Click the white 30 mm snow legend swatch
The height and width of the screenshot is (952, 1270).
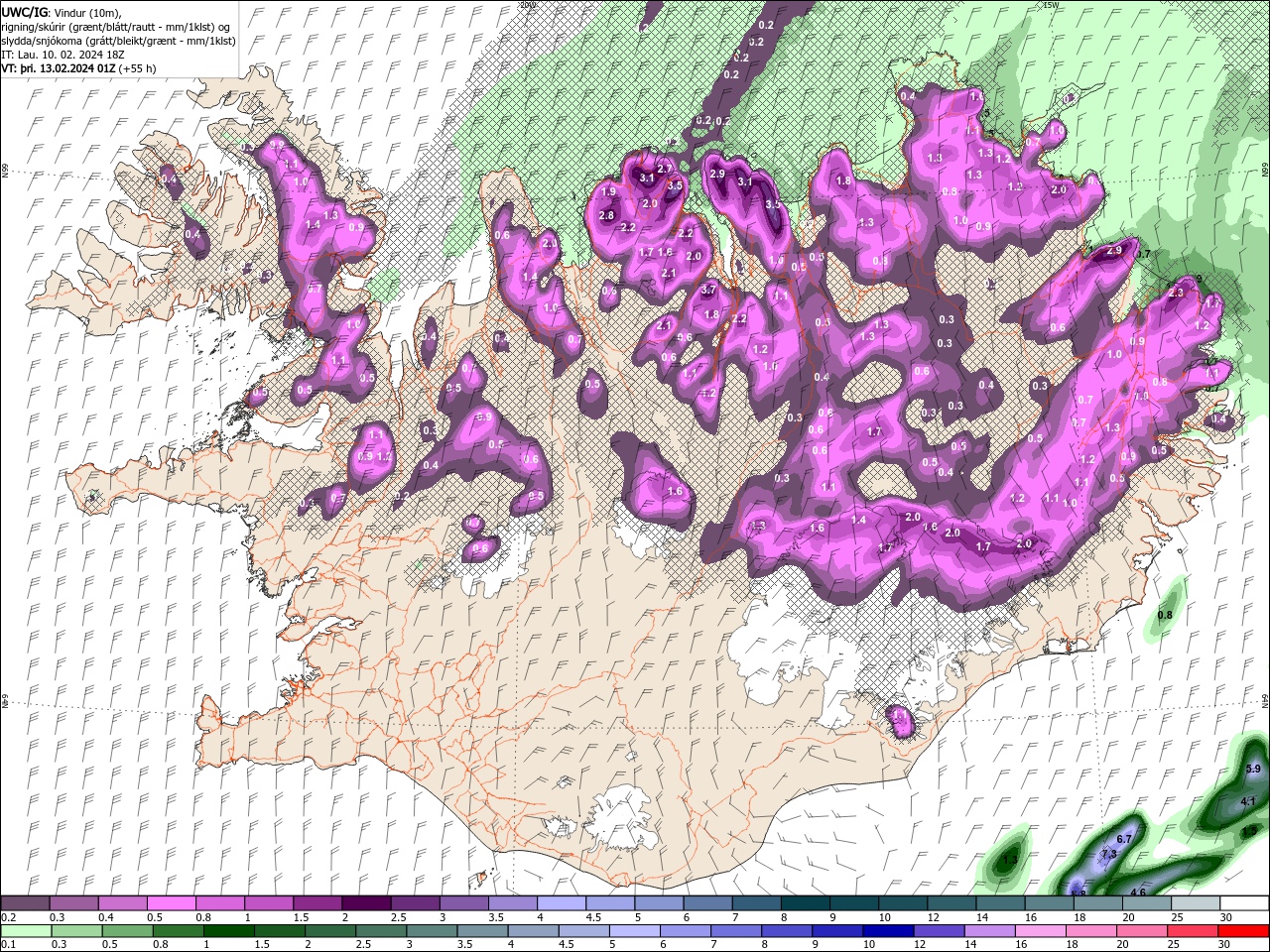click(x=1242, y=903)
